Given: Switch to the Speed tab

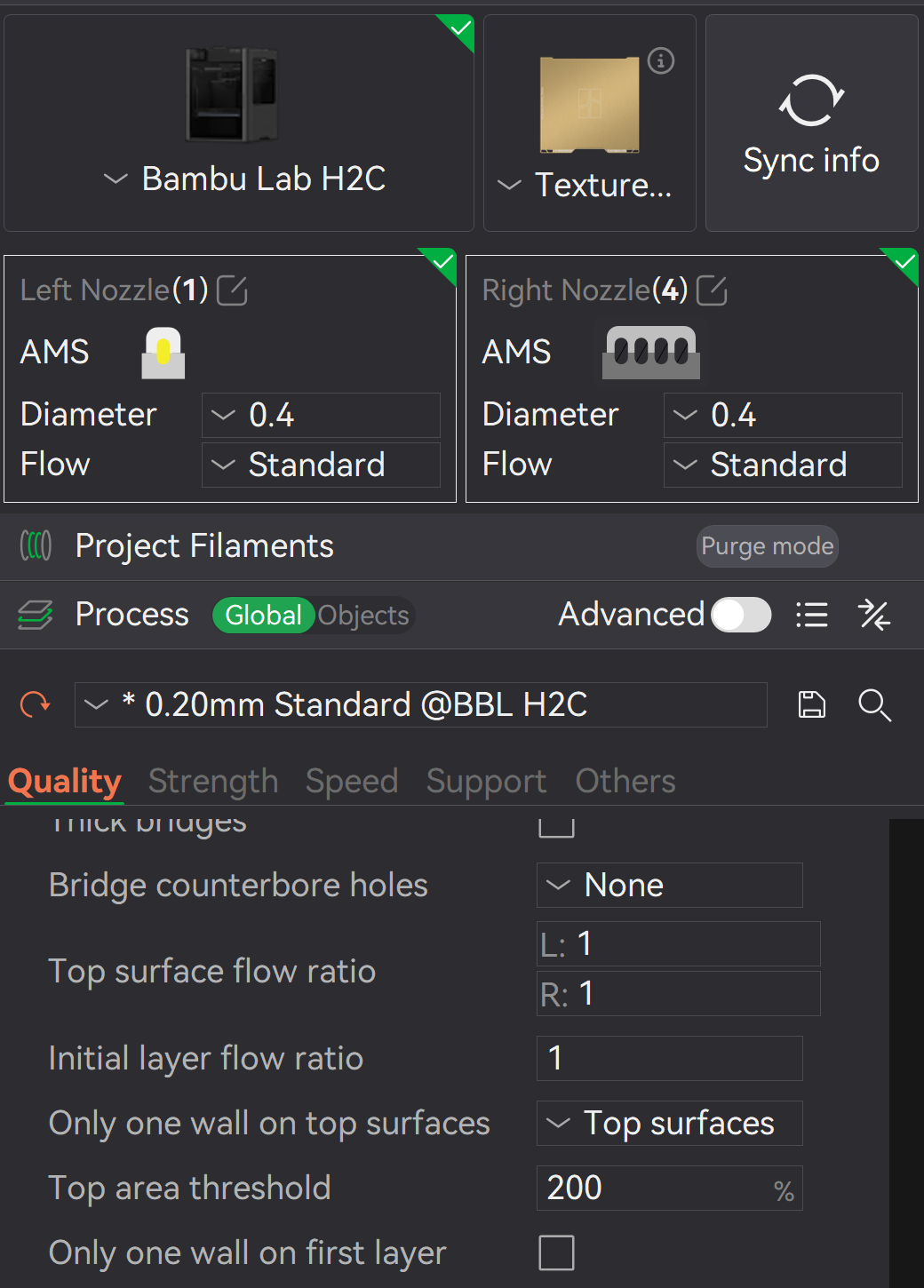Looking at the screenshot, I should 352,782.
